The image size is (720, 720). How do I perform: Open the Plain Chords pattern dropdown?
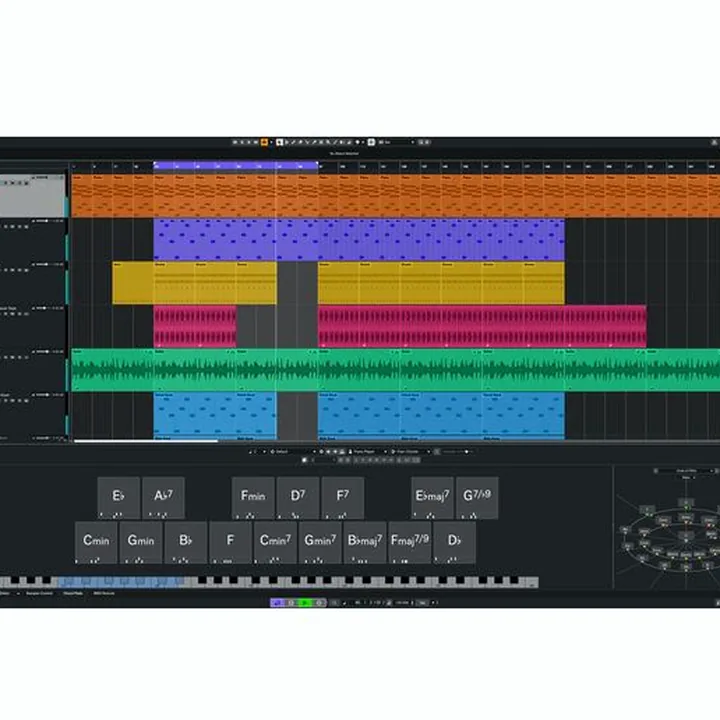tap(410, 452)
